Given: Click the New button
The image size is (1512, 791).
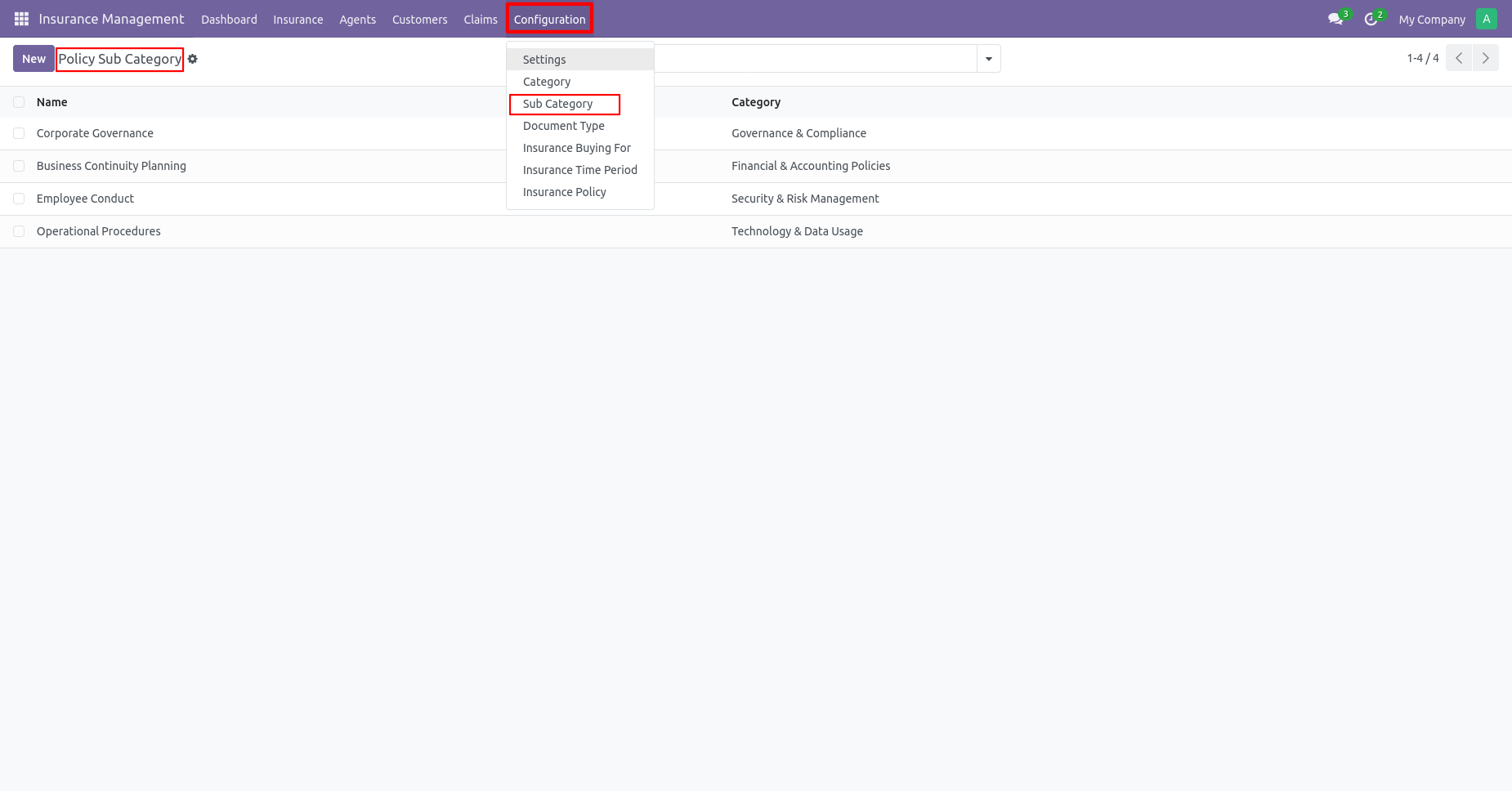Looking at the screenshot, I should pos(34,59).
